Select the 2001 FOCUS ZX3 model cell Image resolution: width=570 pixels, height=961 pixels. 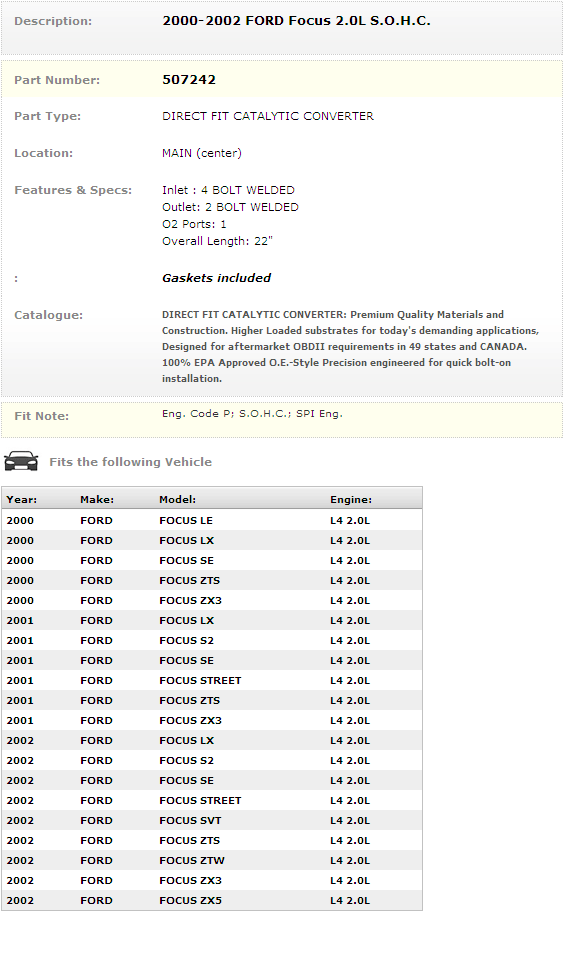point(191,721)
